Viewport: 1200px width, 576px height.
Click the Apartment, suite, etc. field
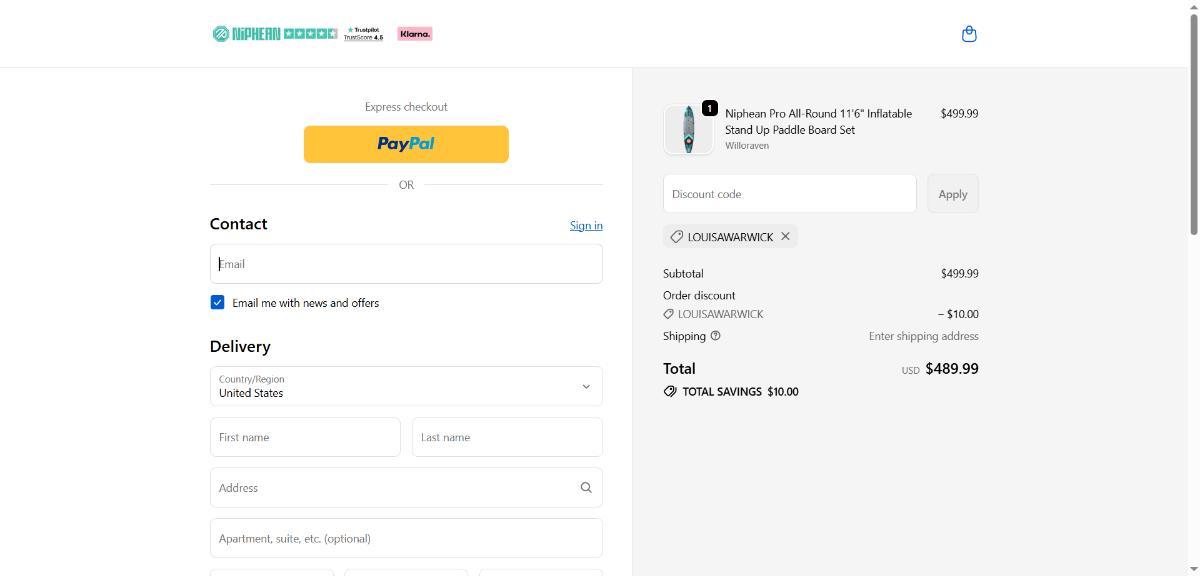pos(406,538)
